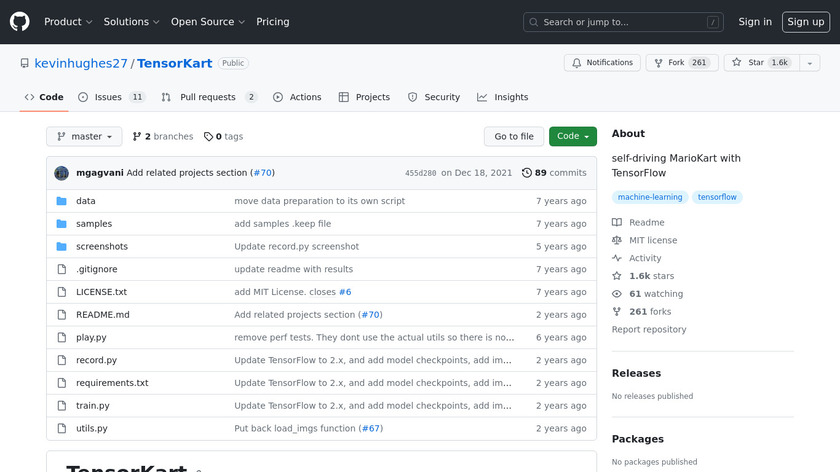Viewport: 840px width, 472px height.
Task: Open the green Code dropdown
Action: [572, 137]
